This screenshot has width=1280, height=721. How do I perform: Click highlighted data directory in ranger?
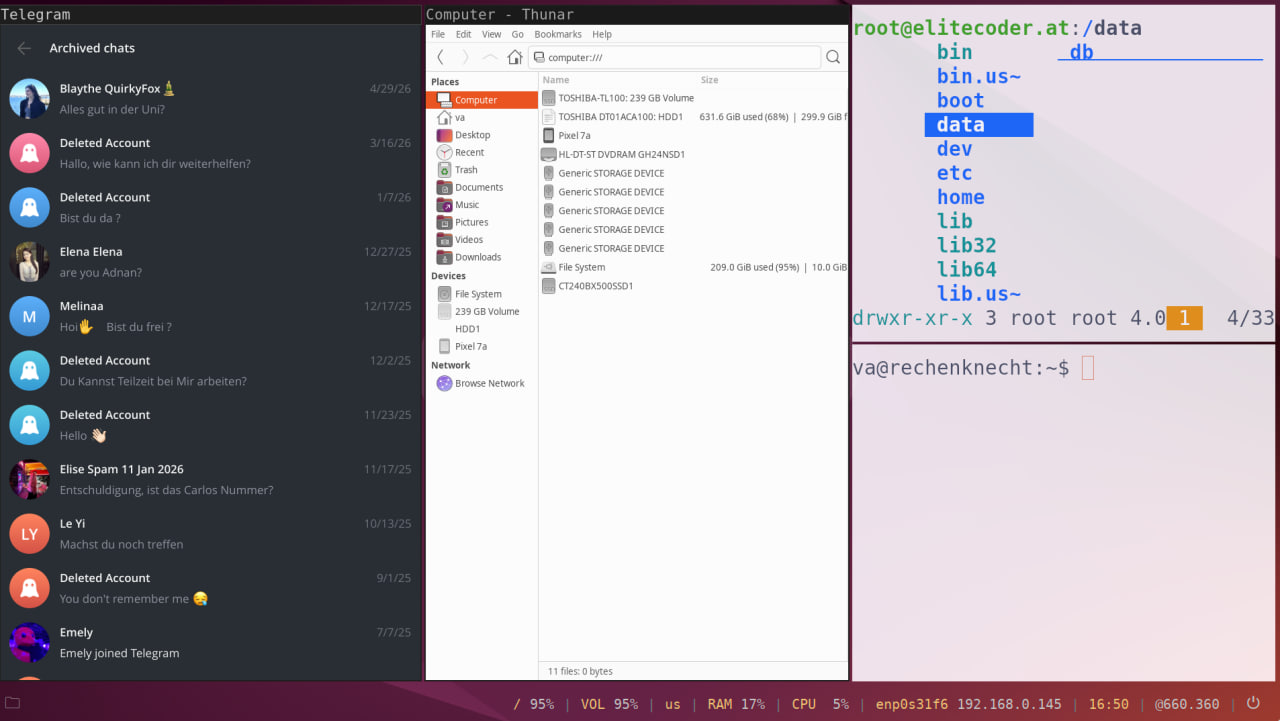point(979,125)
